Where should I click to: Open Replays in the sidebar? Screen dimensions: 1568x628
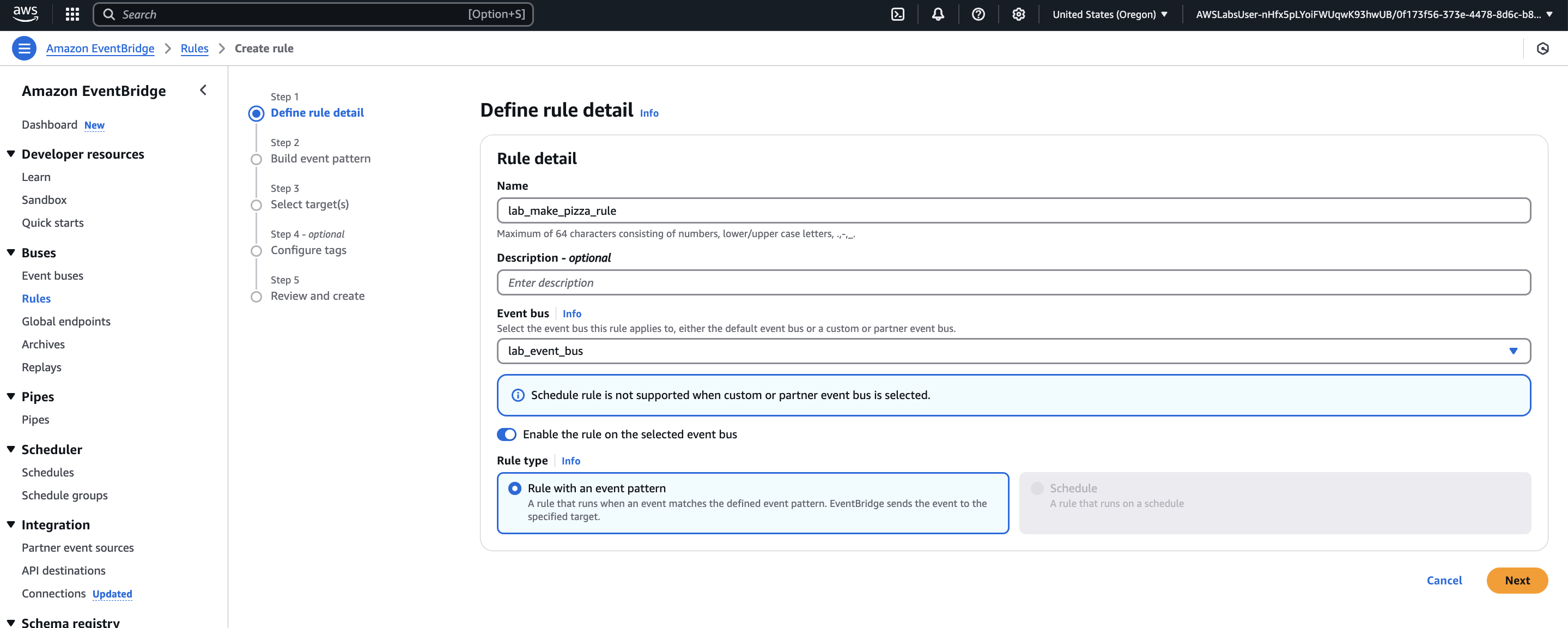(x=41, y=367)
